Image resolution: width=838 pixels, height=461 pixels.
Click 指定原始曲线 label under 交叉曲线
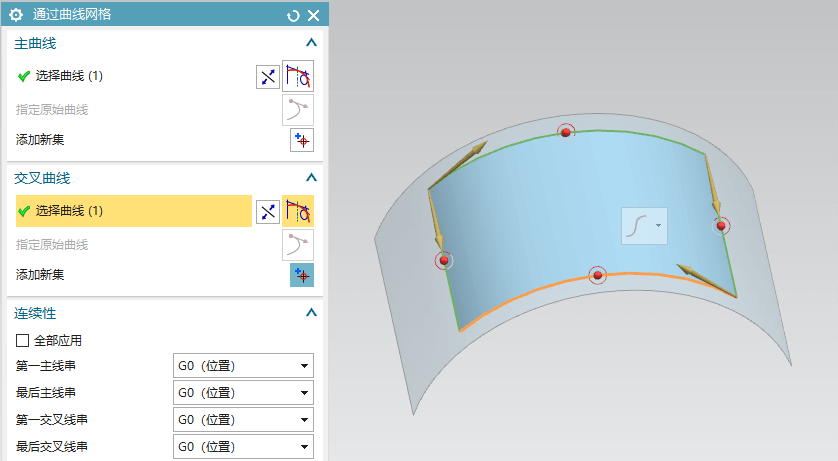point(52,245)
